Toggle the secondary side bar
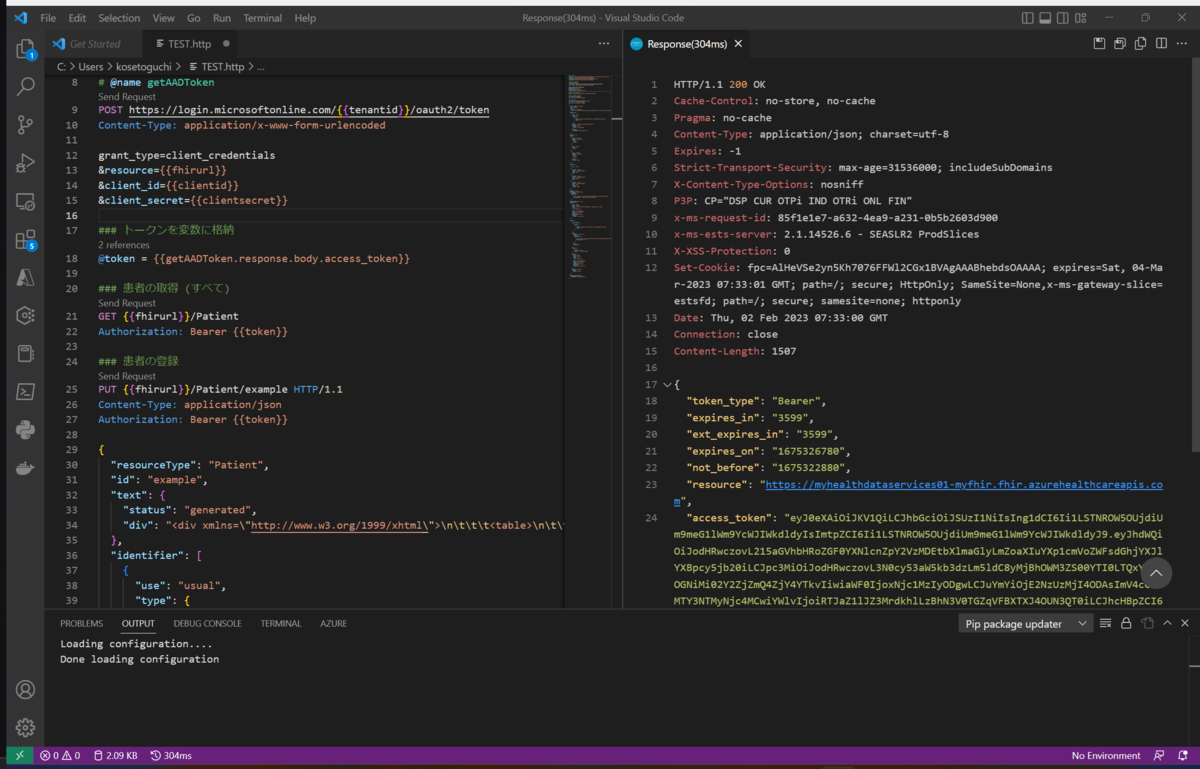1200x769 pixels. tap(1062, 18)
